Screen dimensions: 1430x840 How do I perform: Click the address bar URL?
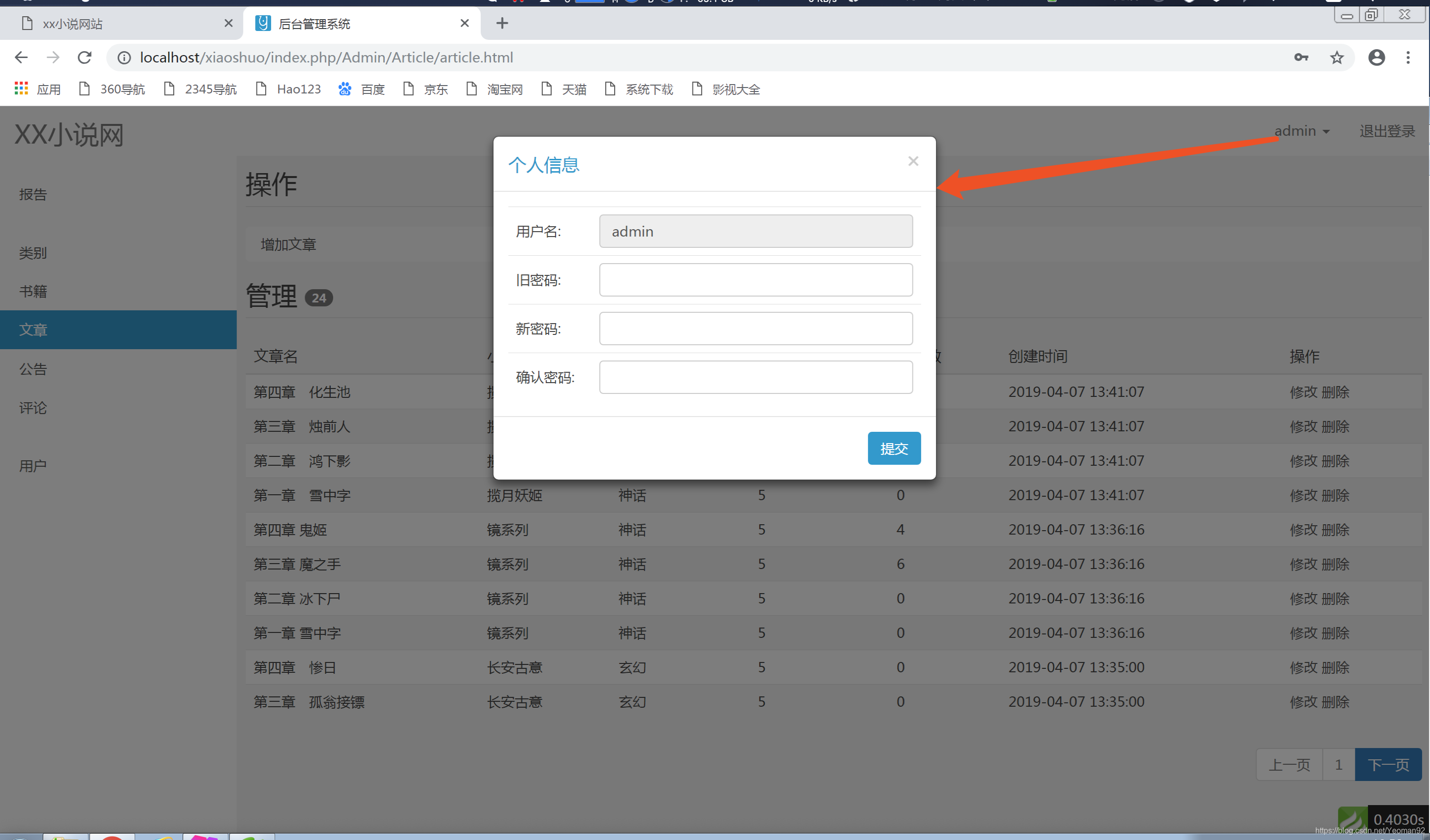tap(326, 57)
